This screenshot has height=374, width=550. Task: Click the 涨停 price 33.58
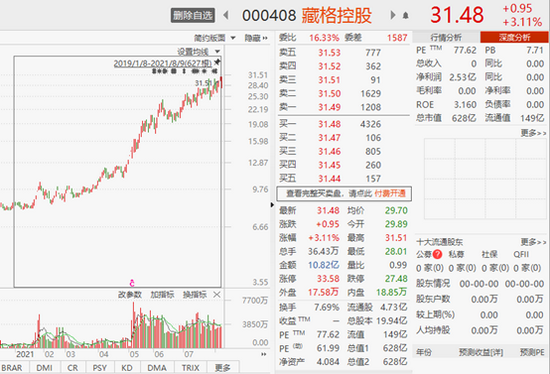click(328, 279)
